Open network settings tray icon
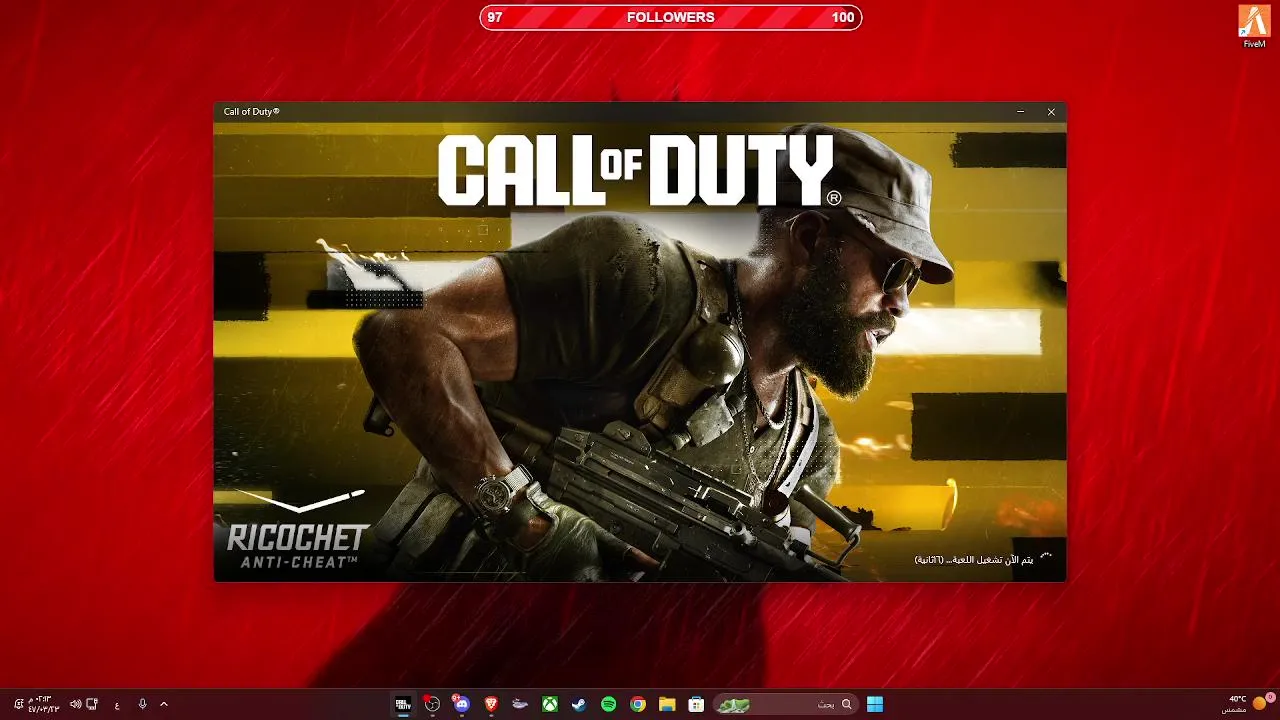This screenshot has height=720, width=1280. (92, 704)
